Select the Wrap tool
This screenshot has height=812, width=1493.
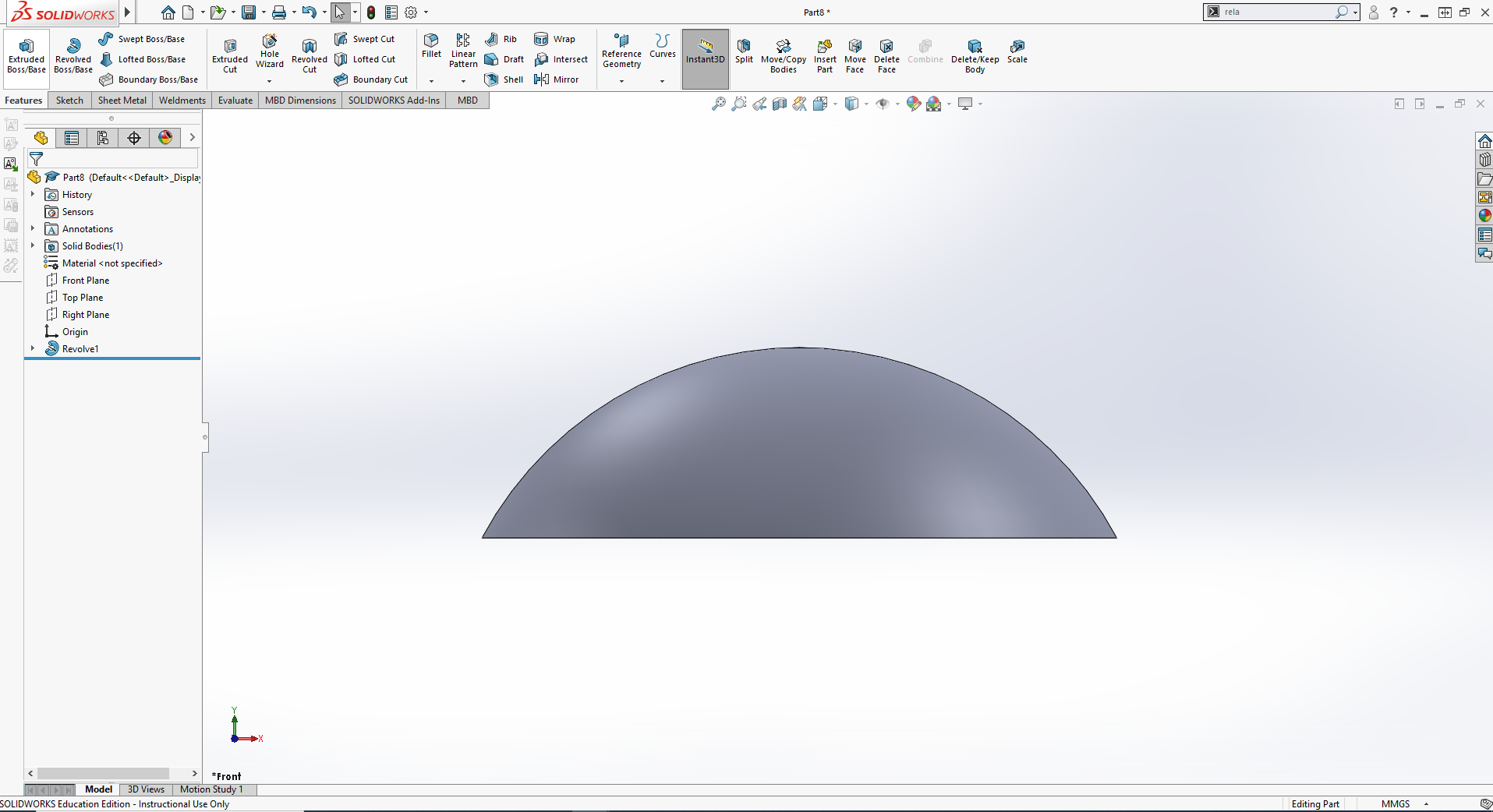[x=554, y=39]
